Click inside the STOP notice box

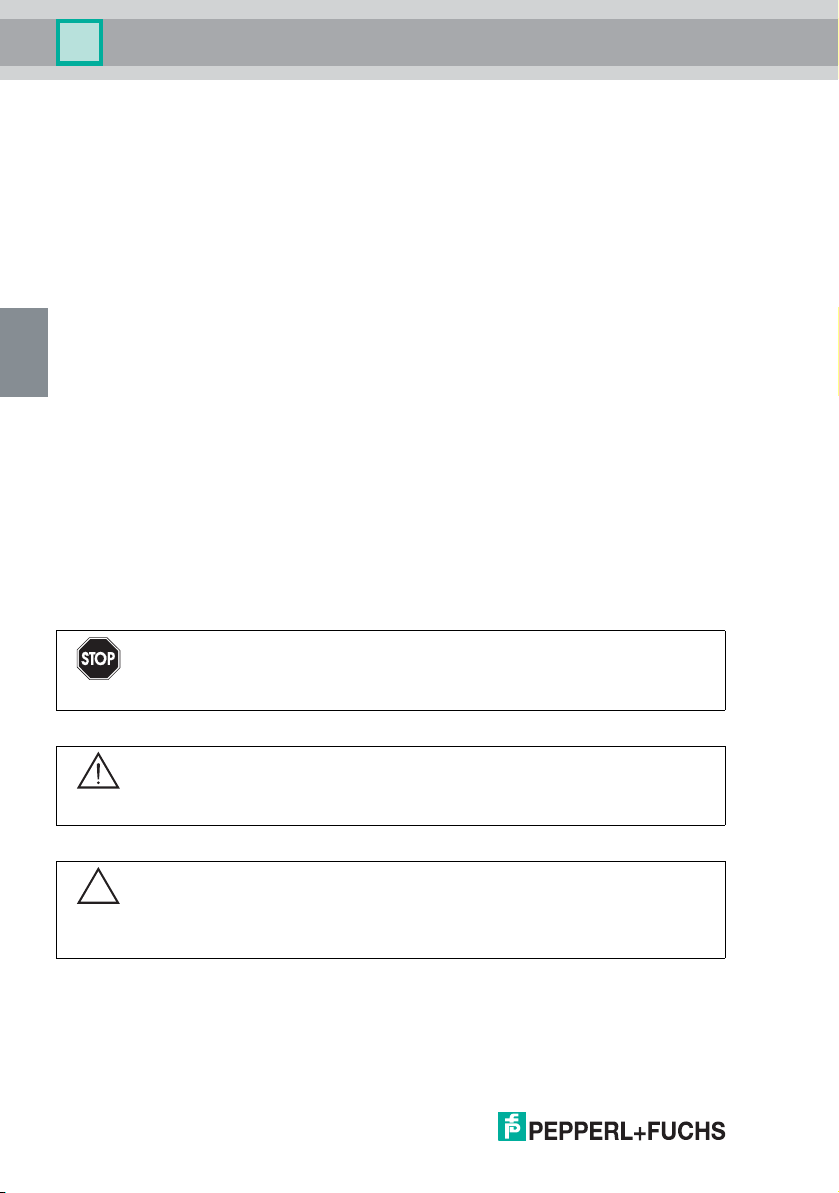391,670
